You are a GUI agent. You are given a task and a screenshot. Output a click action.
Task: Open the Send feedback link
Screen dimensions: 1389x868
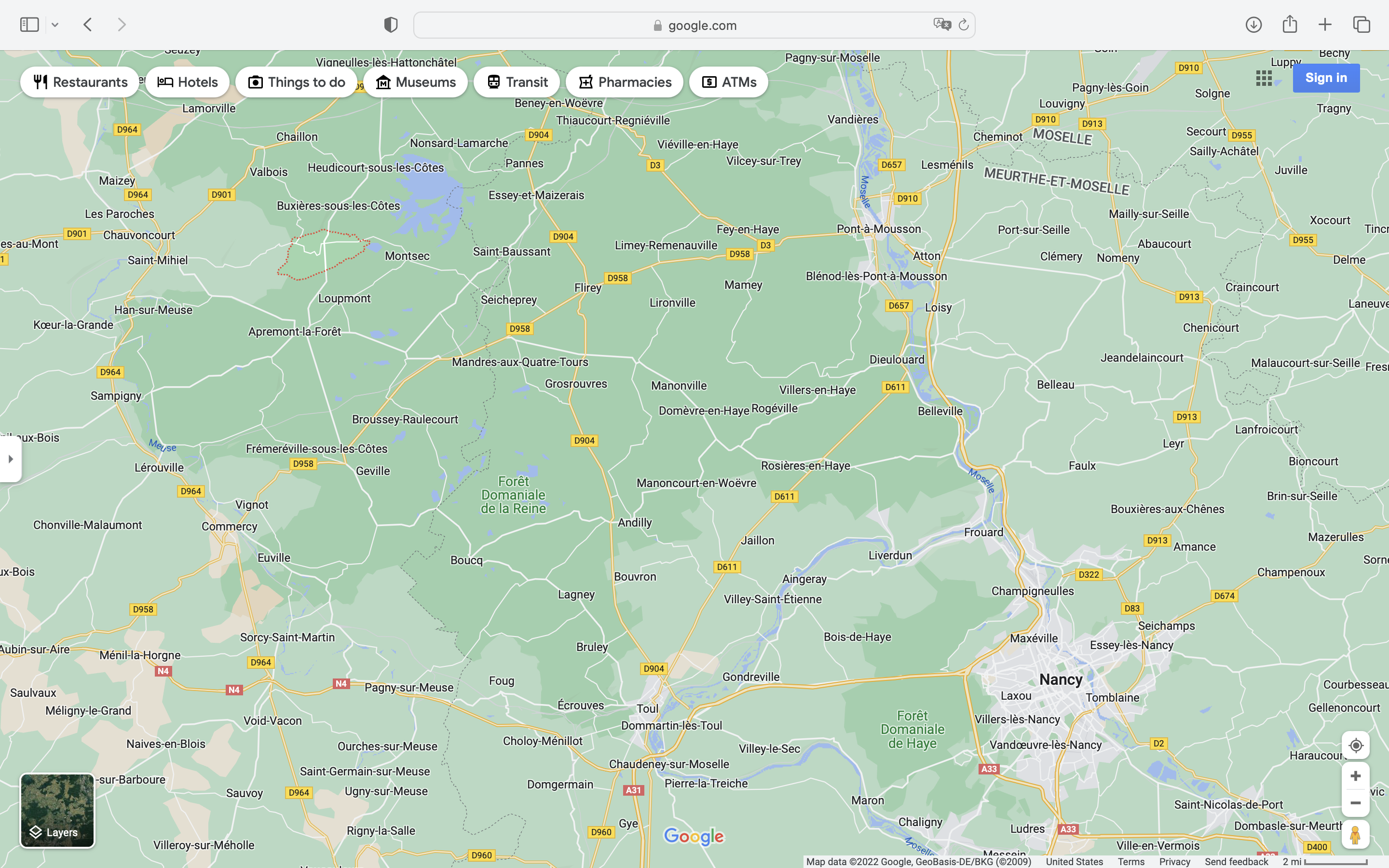click(x=1236, y=862)
